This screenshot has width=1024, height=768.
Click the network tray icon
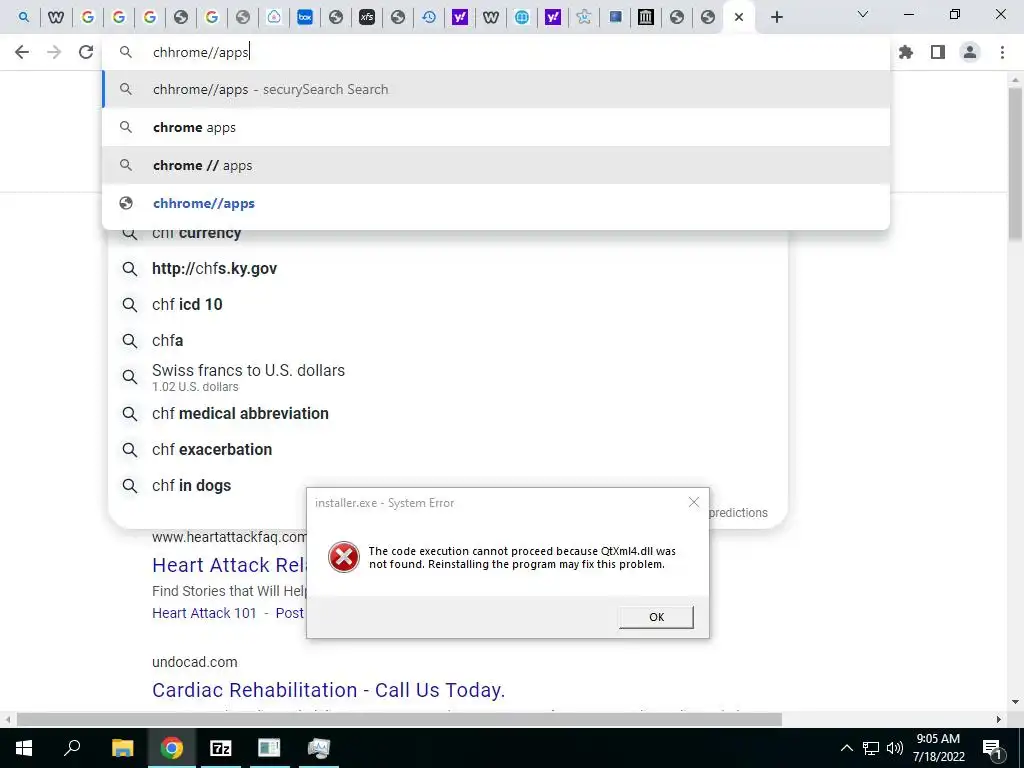(x=871, y=748)
